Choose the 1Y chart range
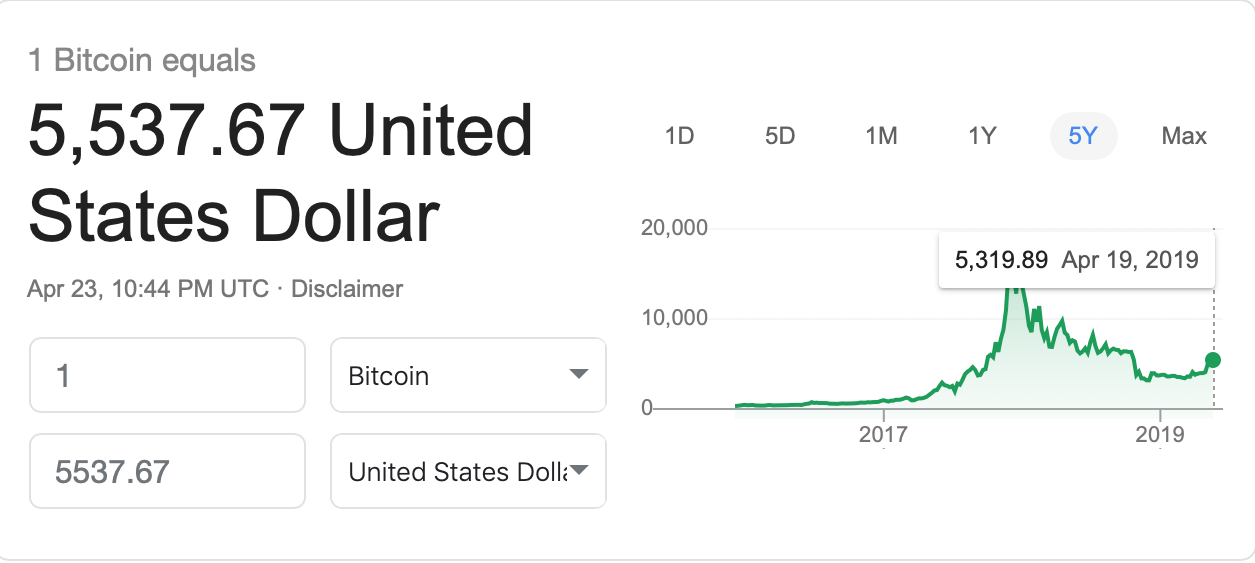1255x563 pixels. 982,136
